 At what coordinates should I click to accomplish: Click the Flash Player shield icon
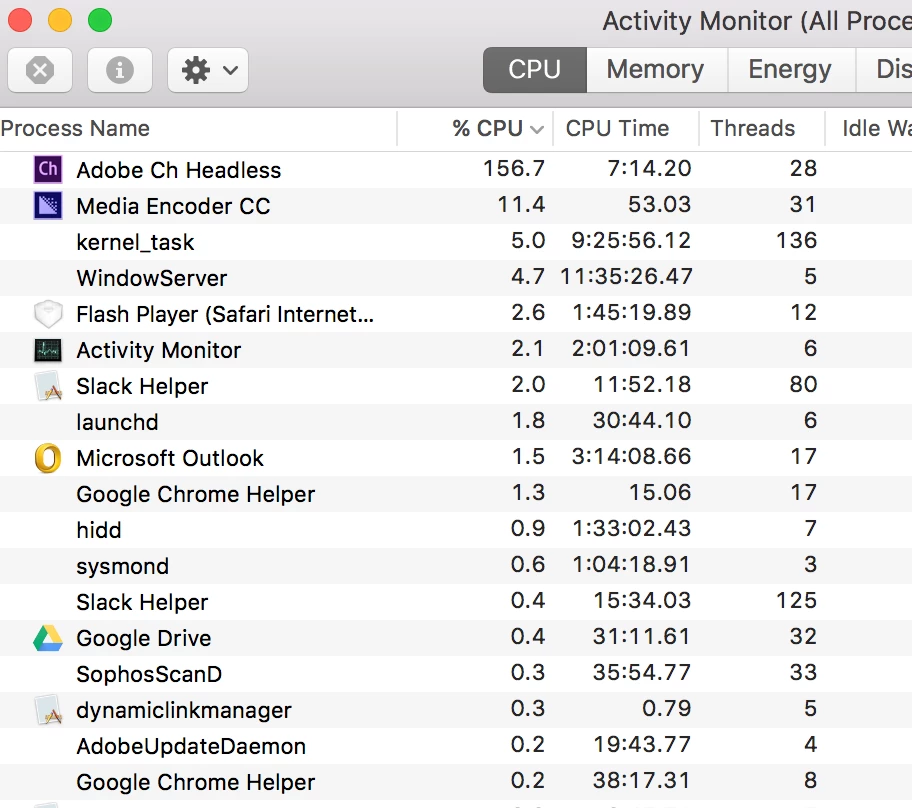pyautogui.click(x=48, y=314)
